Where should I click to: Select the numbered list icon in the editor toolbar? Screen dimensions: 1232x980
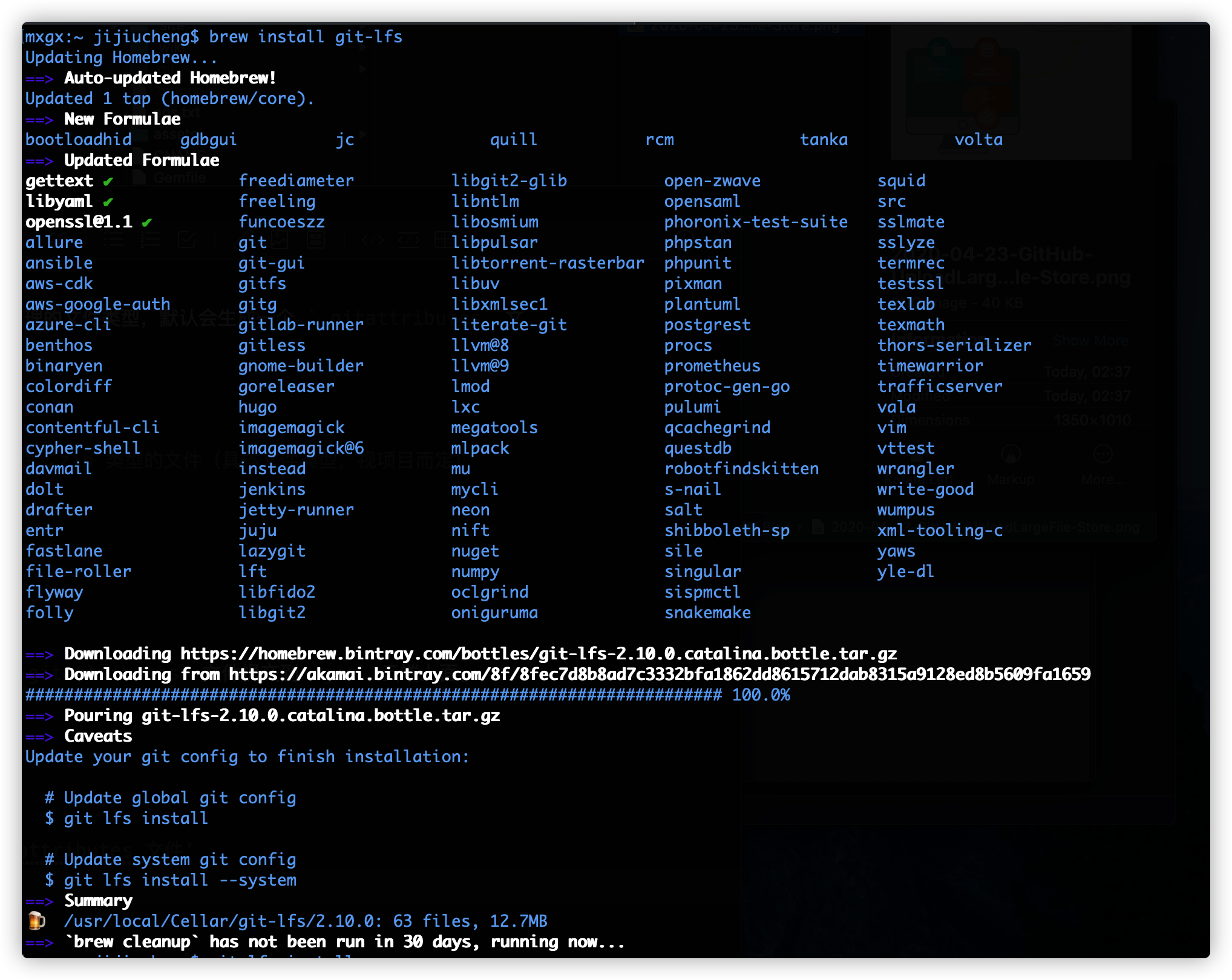point(149,239)
